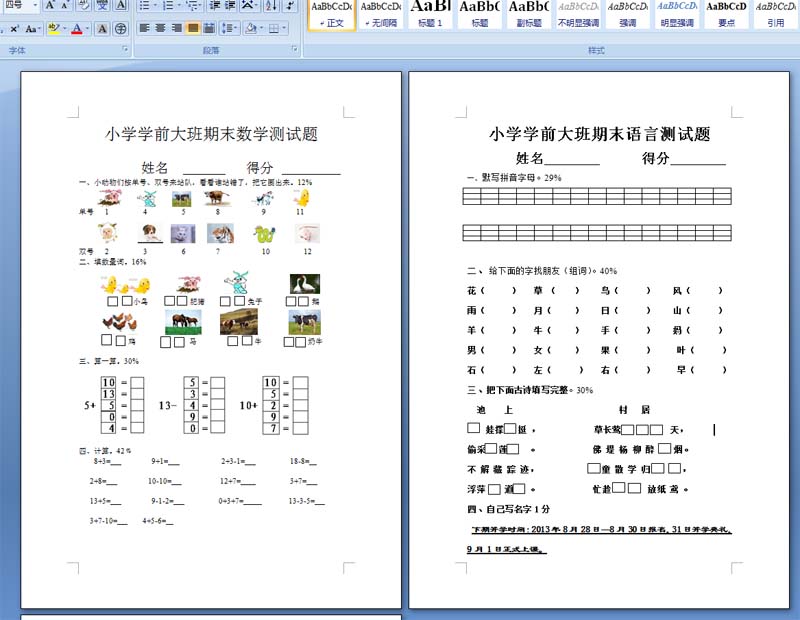Apply the plain 标题 style
The width and height of the screenshot is (800, 620).
pyautogui.click(x=480, y=15)
